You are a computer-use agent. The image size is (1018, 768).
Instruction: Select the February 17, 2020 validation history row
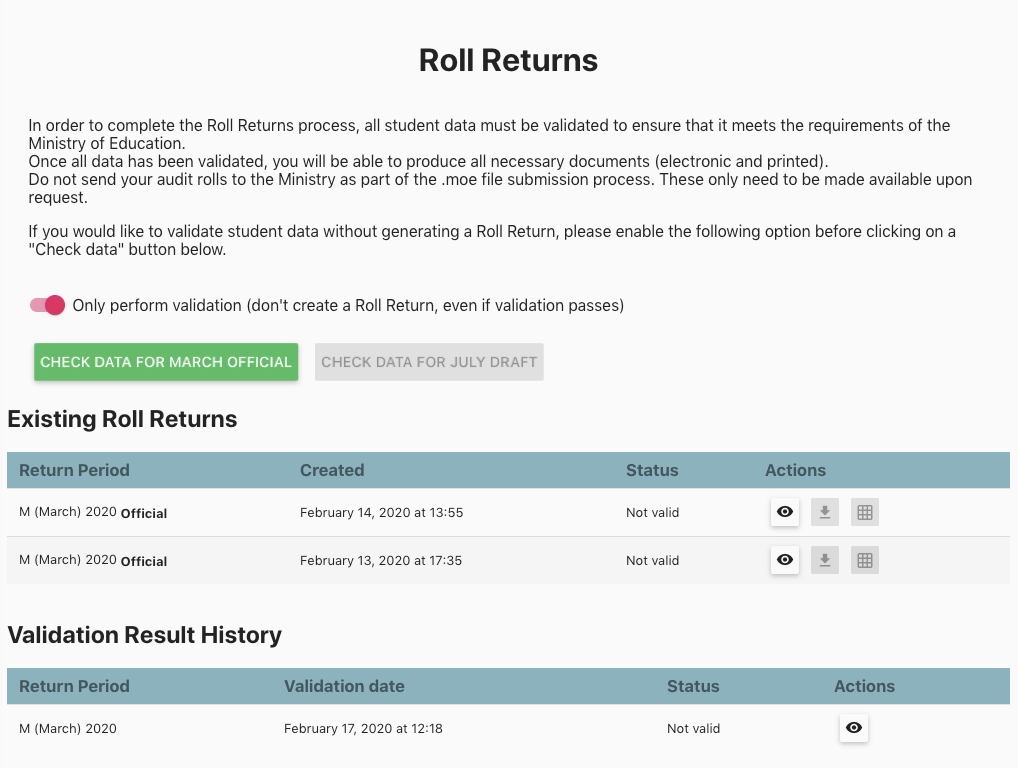tap(363, 729)
